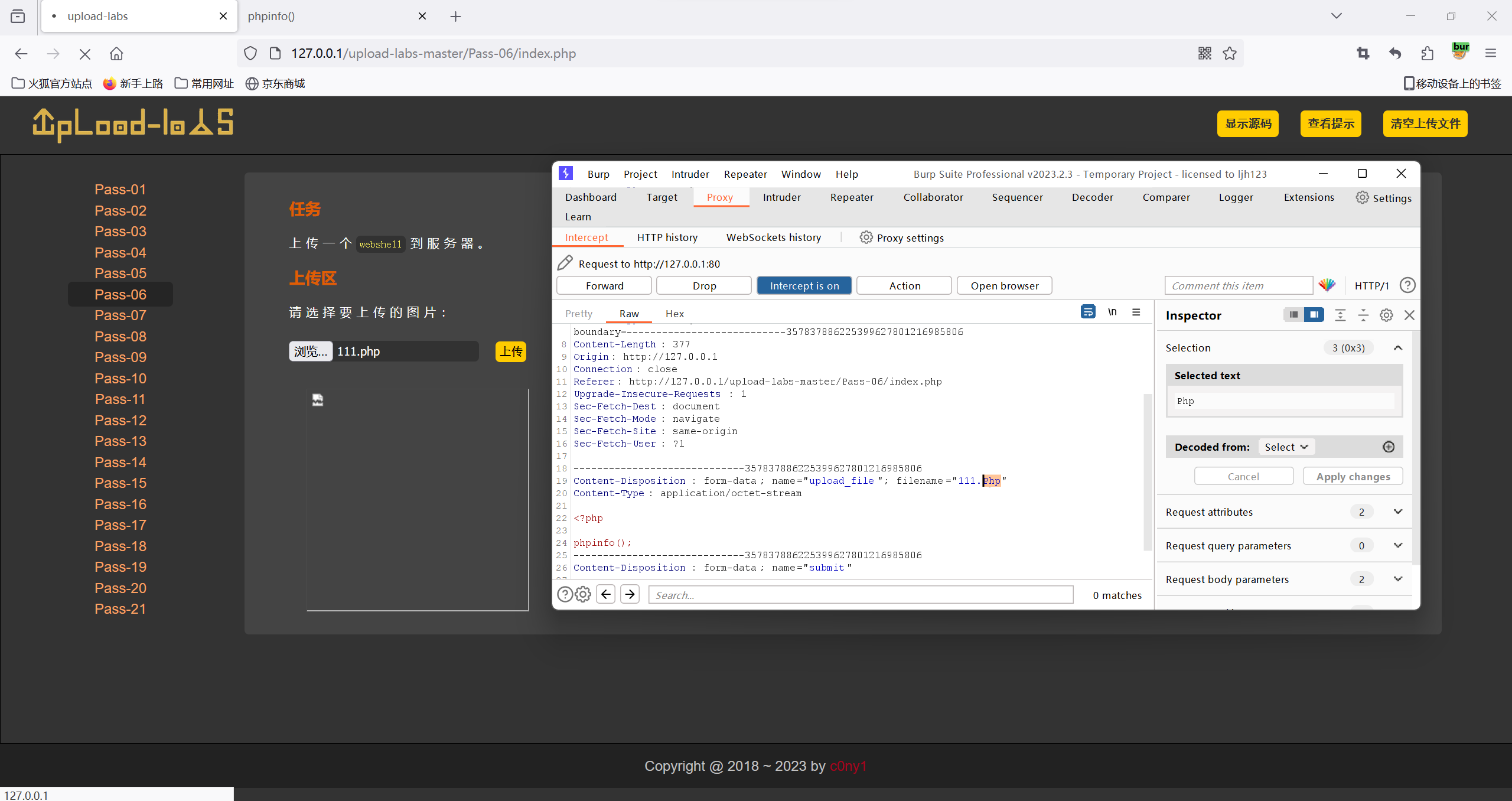Click the Forward button
This screenshot has height=801, width=1512.
coord(604,285)
